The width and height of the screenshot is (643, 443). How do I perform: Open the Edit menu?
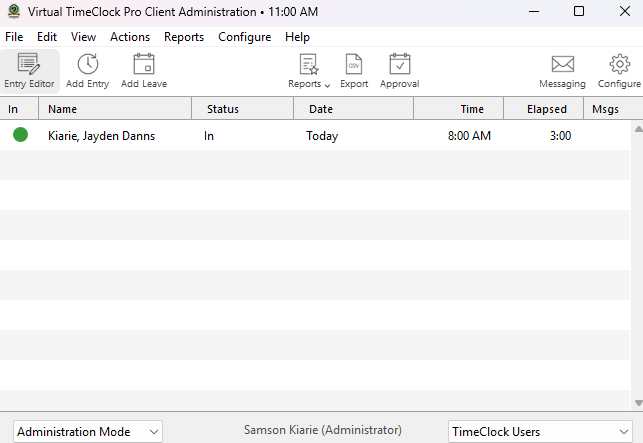point(47,37)
